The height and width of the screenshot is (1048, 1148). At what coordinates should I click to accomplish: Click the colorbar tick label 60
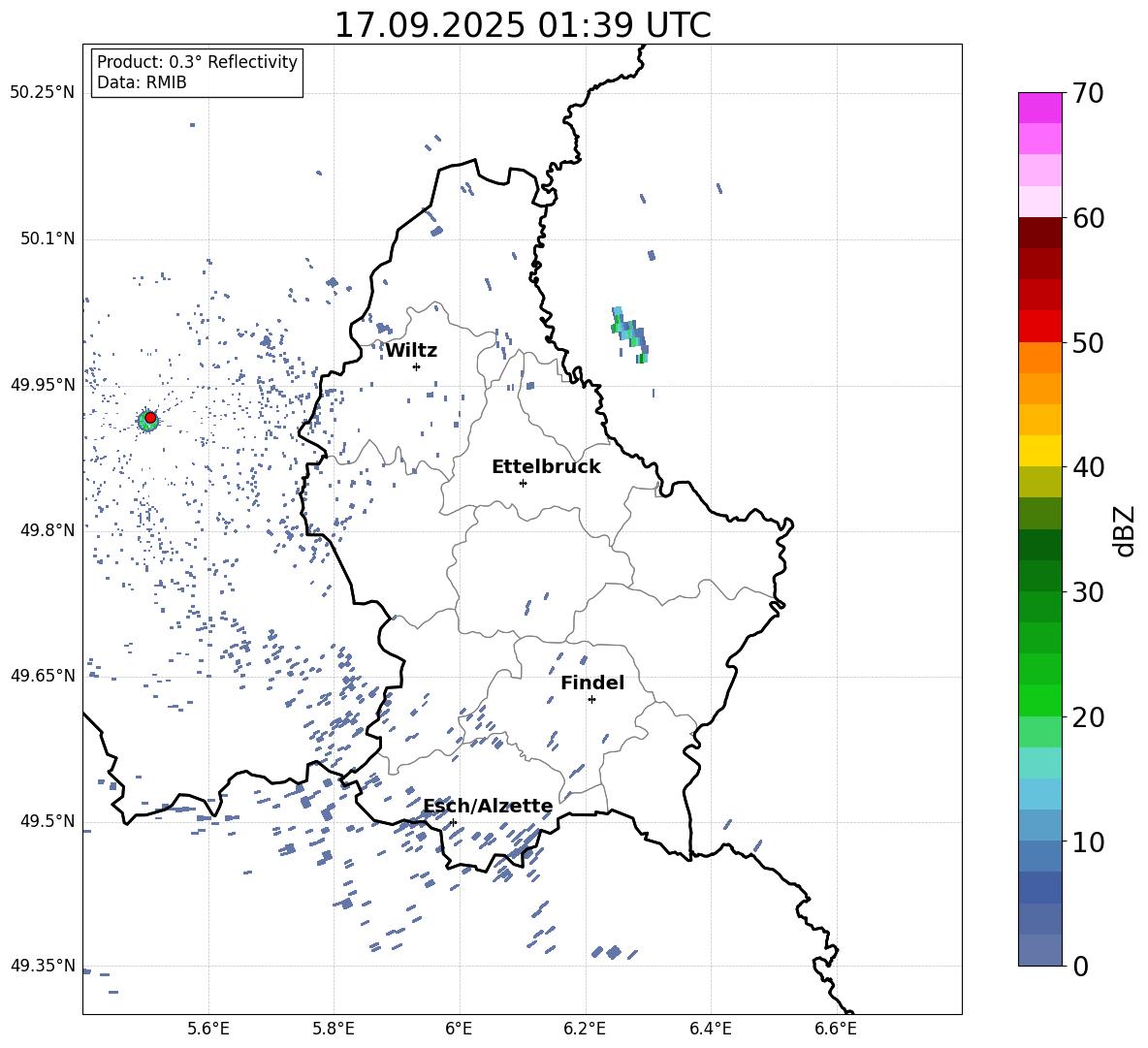(x=1088, y=218)
